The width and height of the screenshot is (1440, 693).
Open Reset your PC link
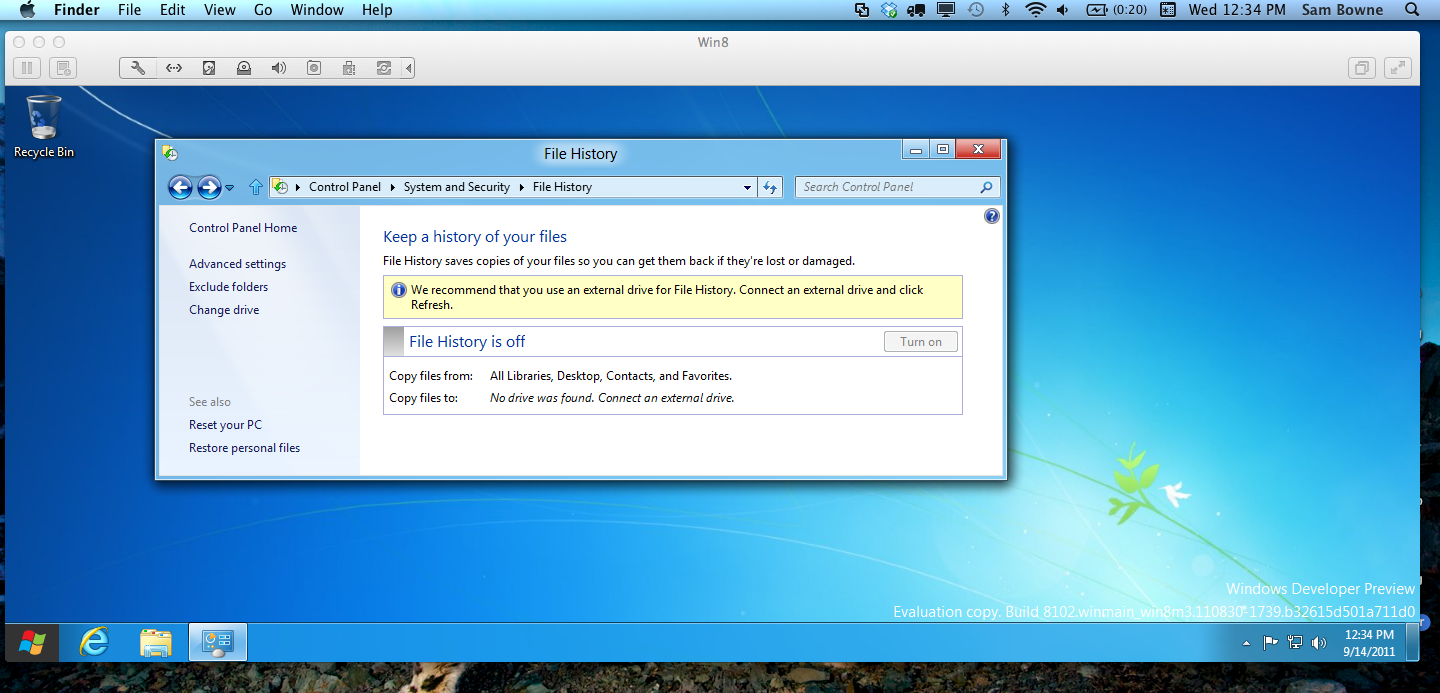tap(225, 425)
